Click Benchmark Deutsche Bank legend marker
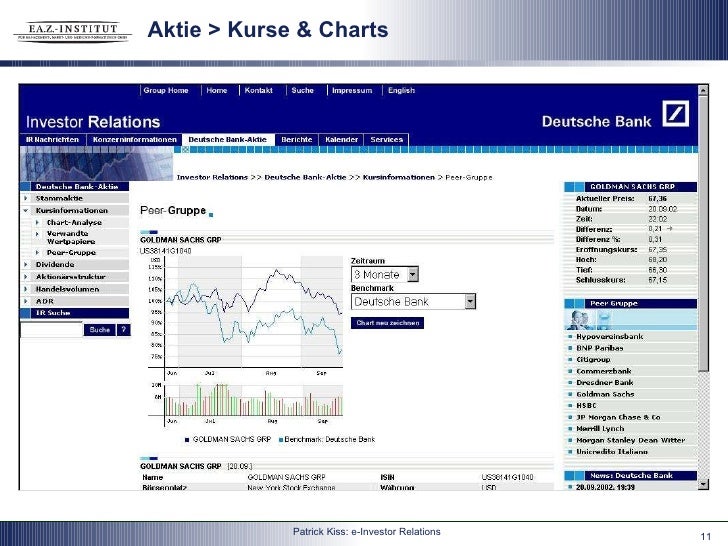Screen dimensions: 728x546 [x=280, y=440]
